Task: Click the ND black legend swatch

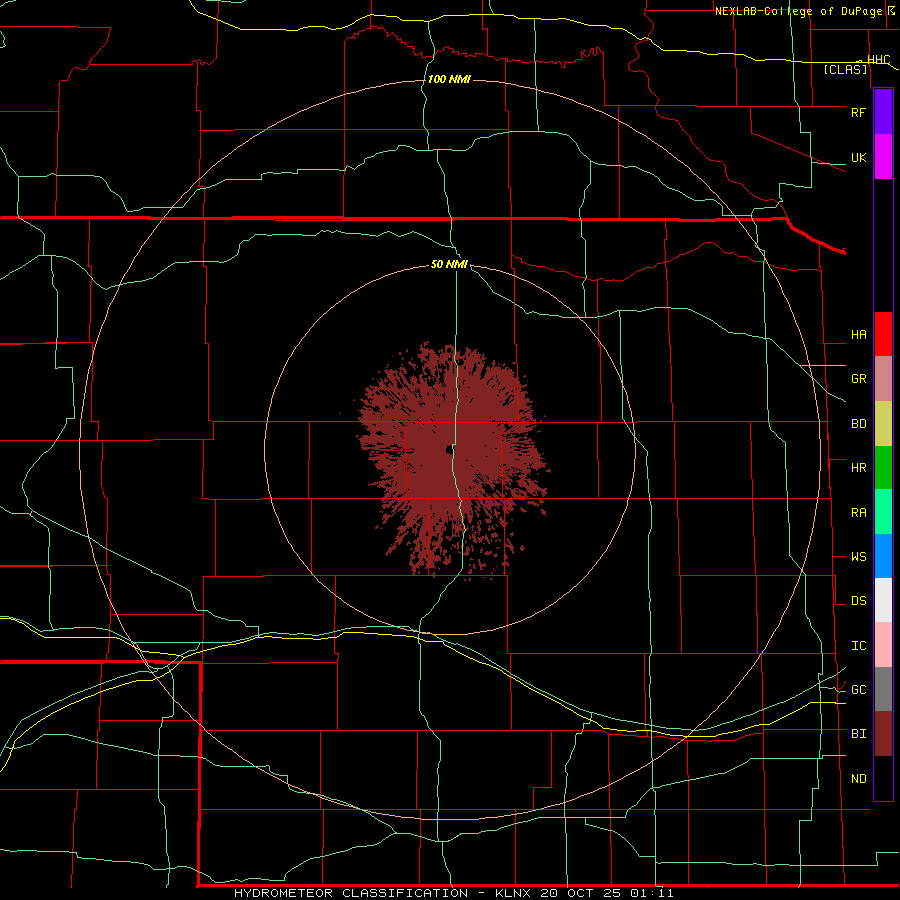Action: point(883,778)
